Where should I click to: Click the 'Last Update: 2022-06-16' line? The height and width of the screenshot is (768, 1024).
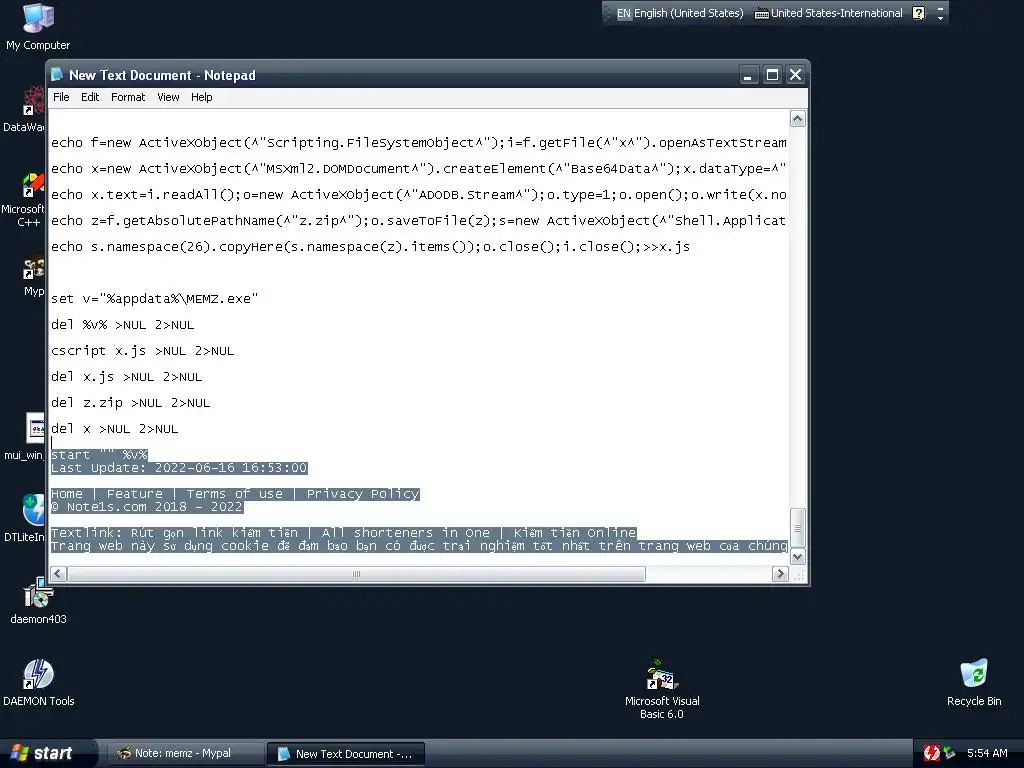[x=179, y=468]
